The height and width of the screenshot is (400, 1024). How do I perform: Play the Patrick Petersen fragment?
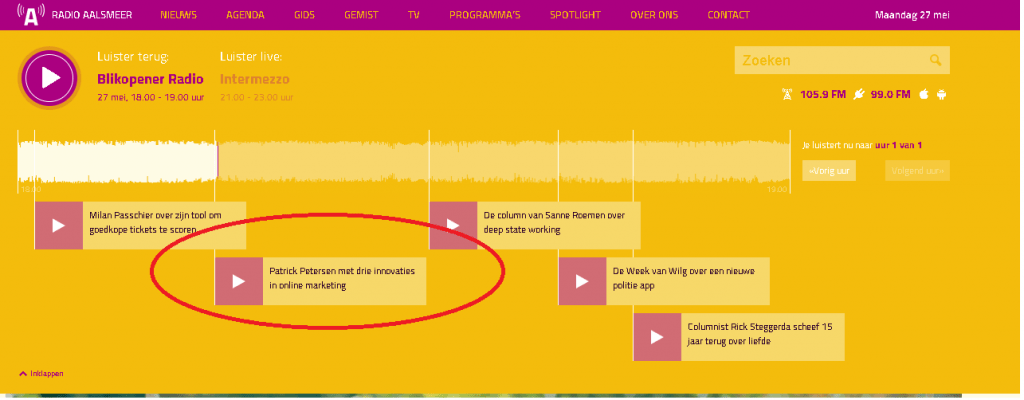pos(239,281)
